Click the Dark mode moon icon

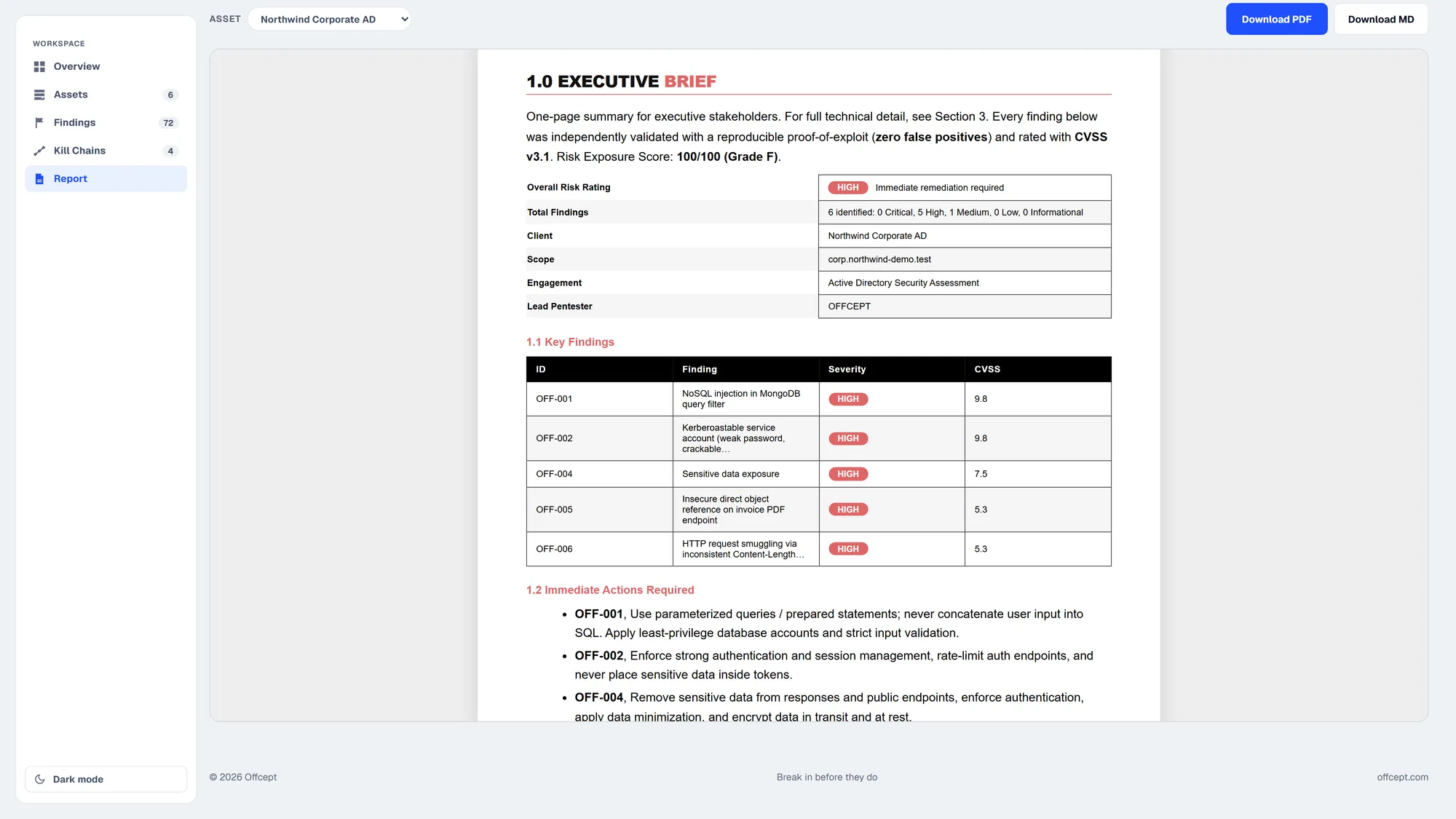[40, 779]
